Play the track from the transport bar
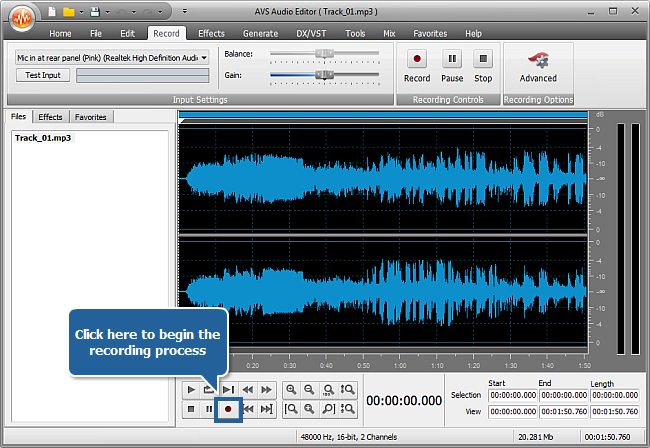The width and height of the screenshot is (650, 448). (191, 390)
